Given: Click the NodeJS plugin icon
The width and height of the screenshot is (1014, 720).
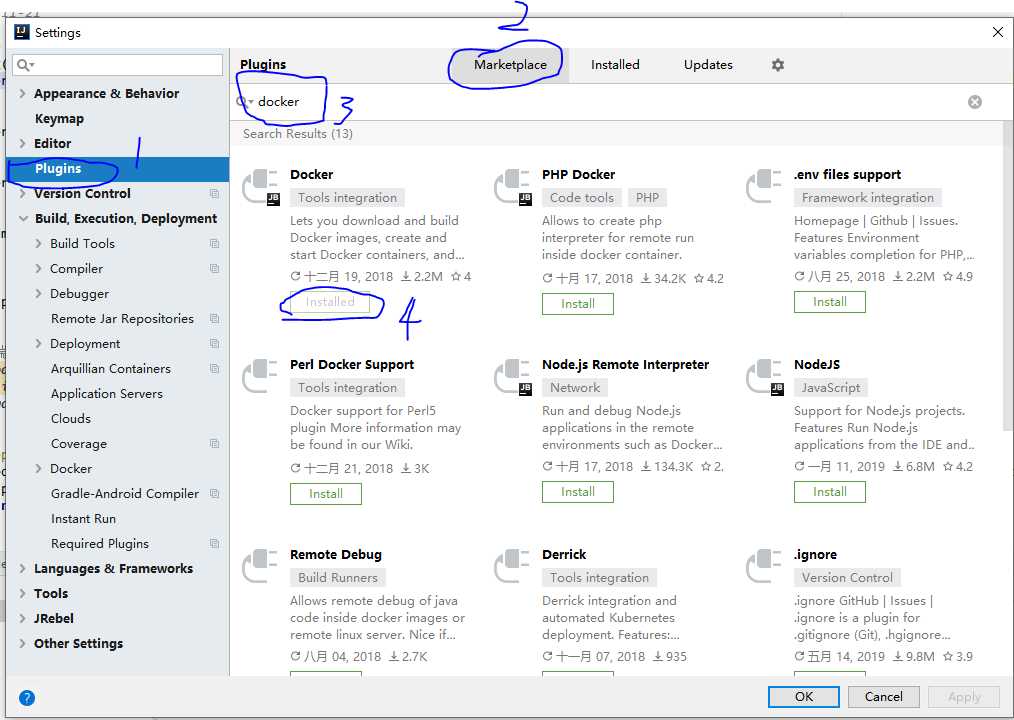Looking at the screenshot, I should point(765,377).
